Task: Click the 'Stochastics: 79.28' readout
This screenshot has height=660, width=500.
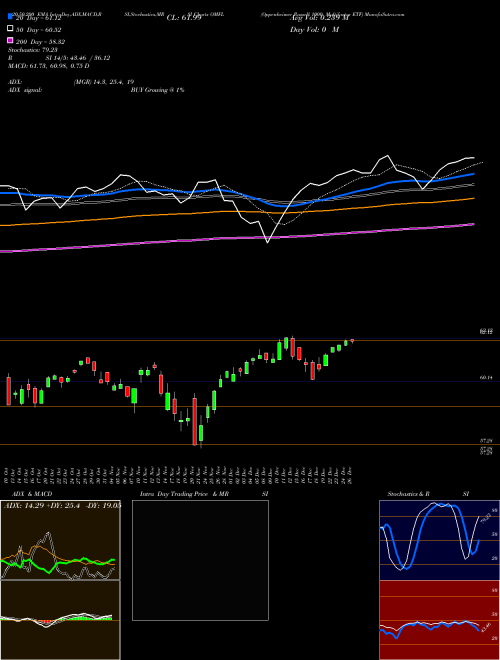Action: [x=33, y=50]
